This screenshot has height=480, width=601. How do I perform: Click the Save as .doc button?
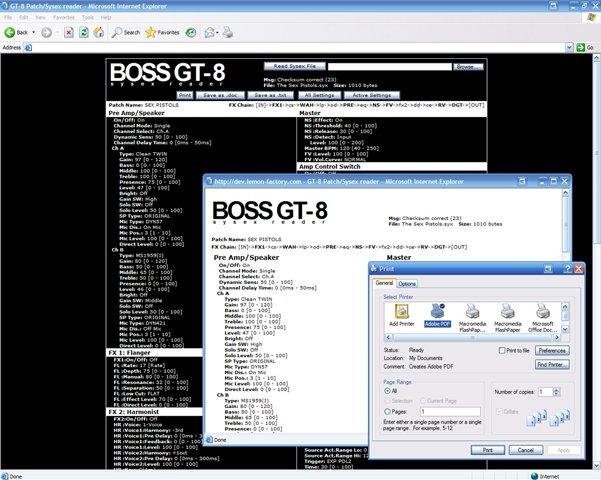(x=220, y=95)
